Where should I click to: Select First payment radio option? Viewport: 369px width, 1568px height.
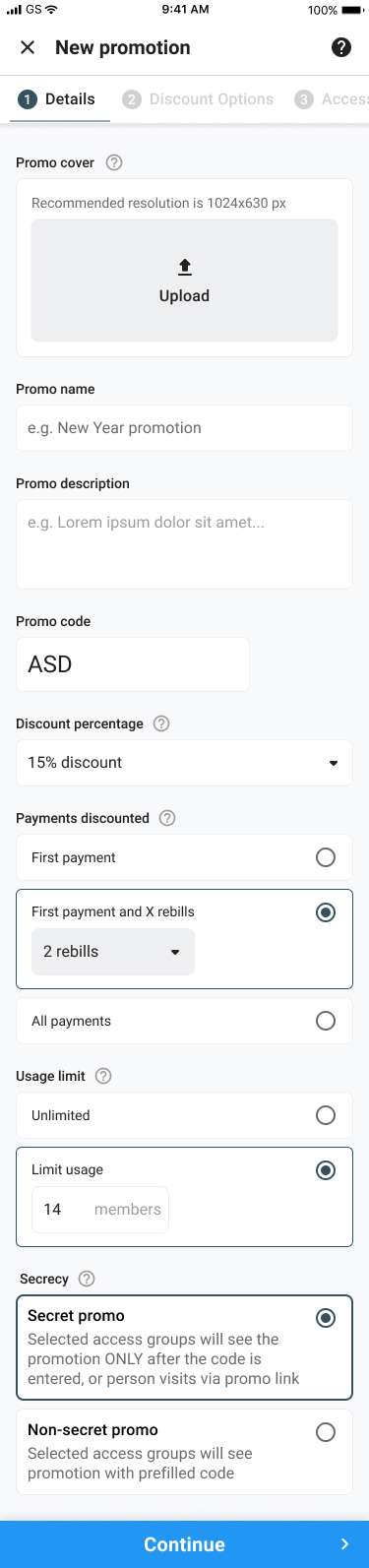click(325, 857)
